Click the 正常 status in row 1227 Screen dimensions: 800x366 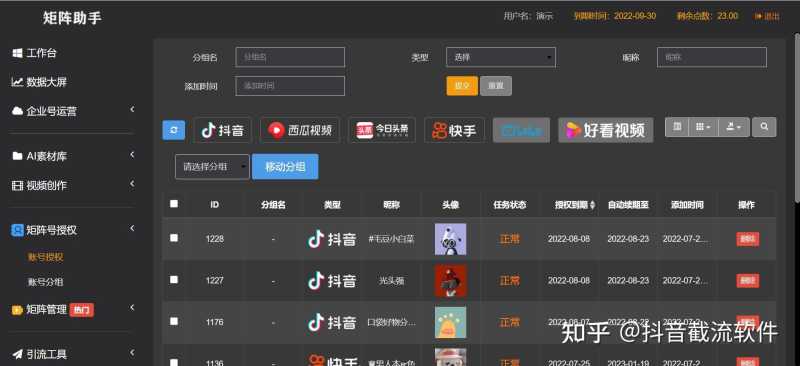pos(510,281)
